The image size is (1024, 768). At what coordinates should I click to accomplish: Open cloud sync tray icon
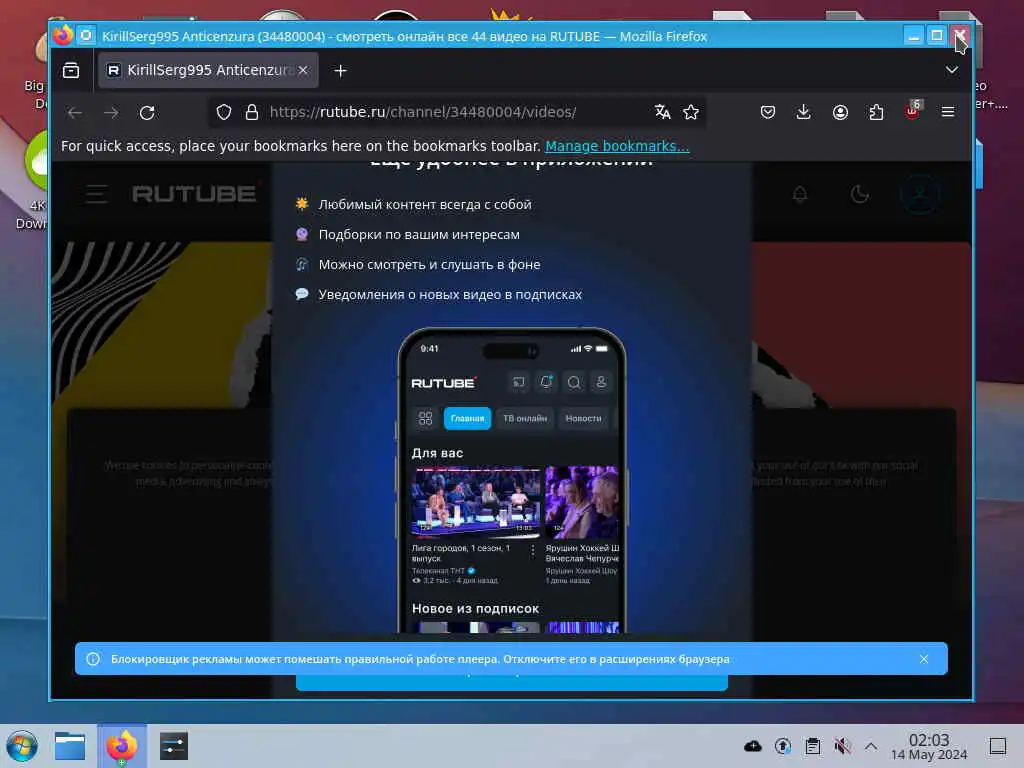753,746
